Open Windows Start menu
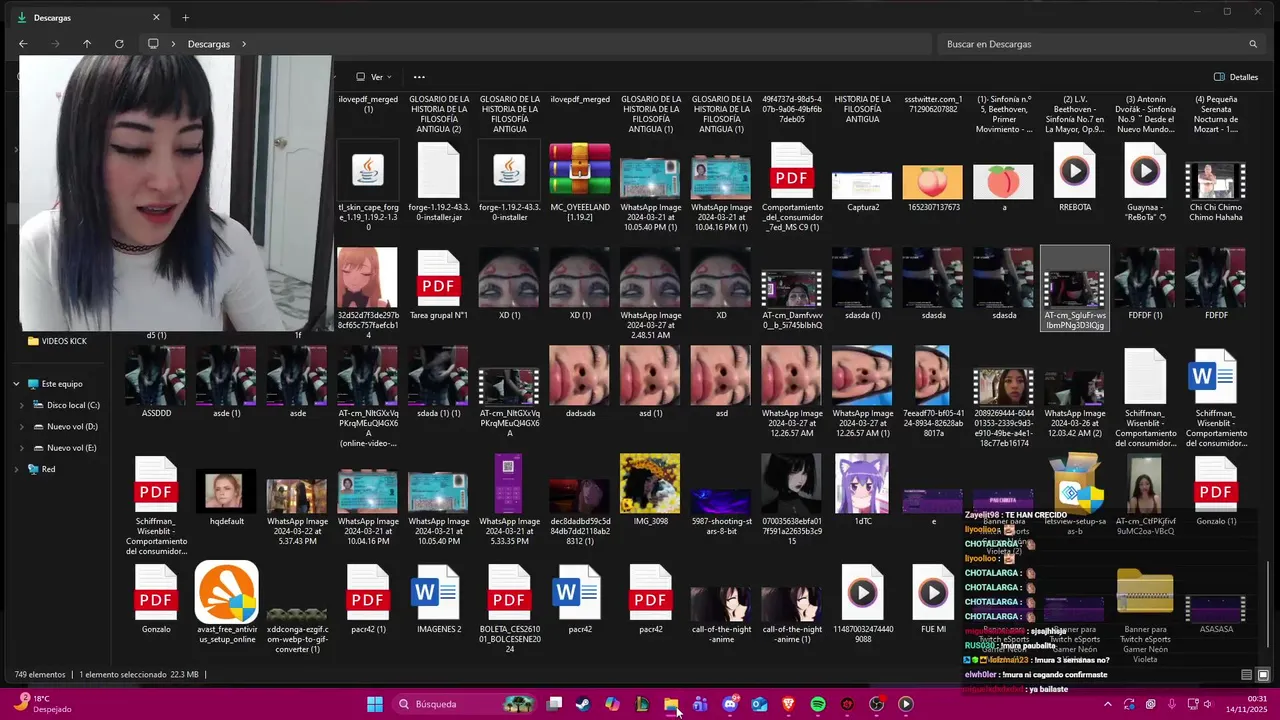Image resolution: width=1280 pixels, height=720 pixels. tap(374, 704)
